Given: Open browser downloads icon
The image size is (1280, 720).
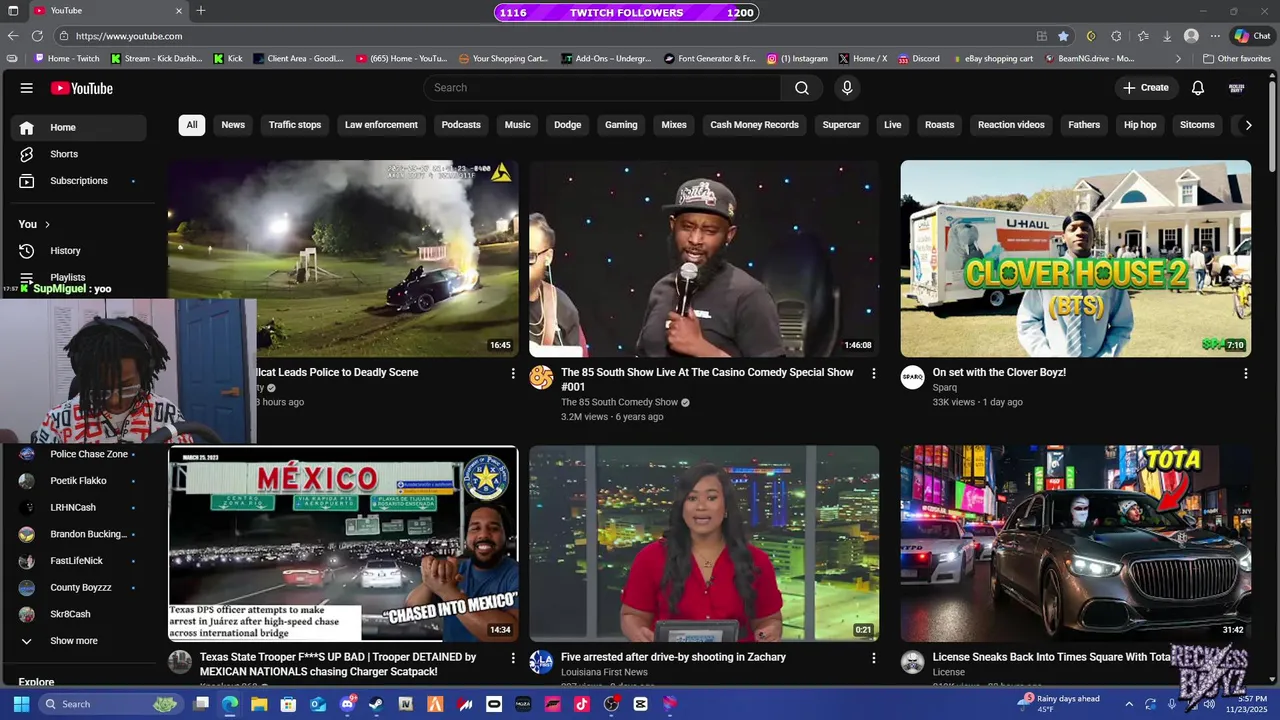Looking at the screenshot, I should [1167, 36].
